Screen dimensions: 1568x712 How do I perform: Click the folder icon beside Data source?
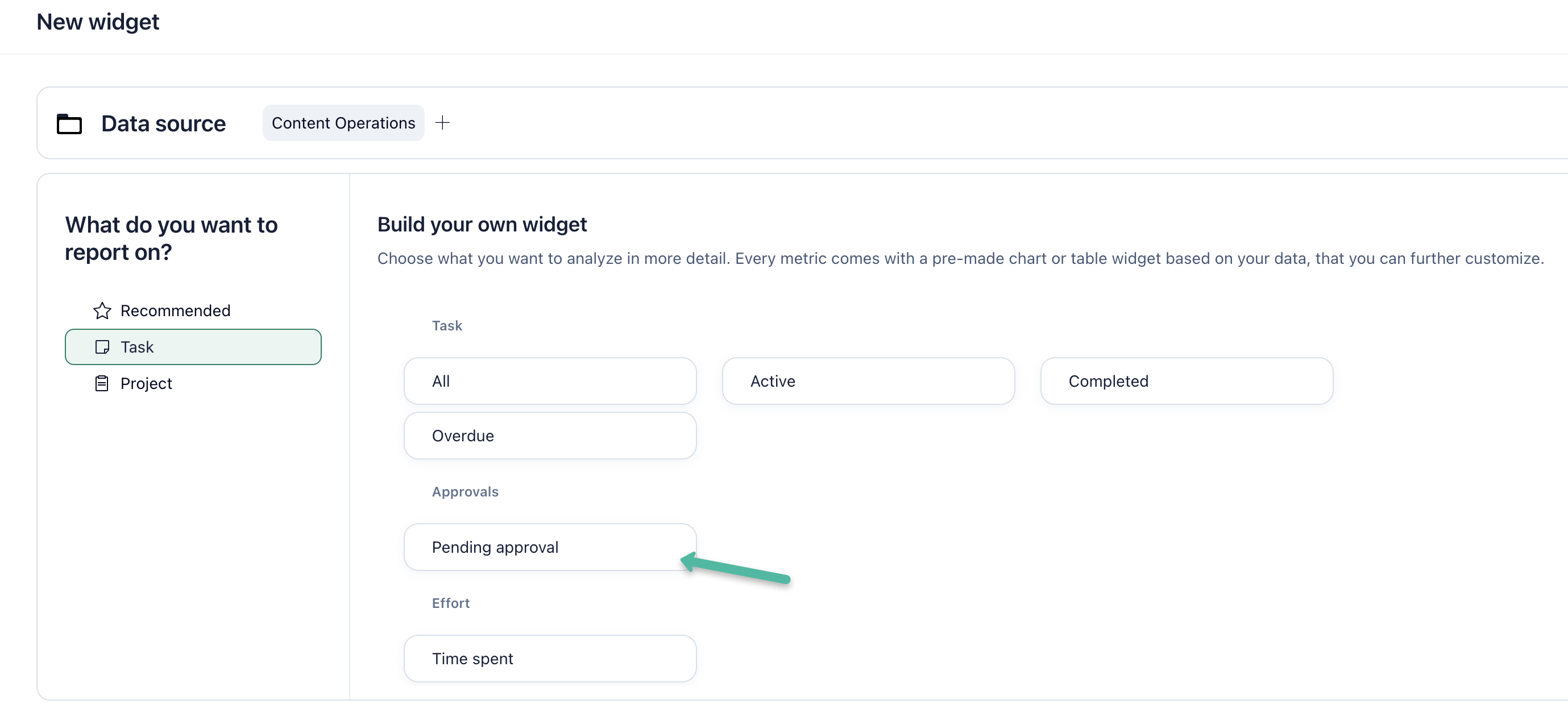(x=69, y=123)
